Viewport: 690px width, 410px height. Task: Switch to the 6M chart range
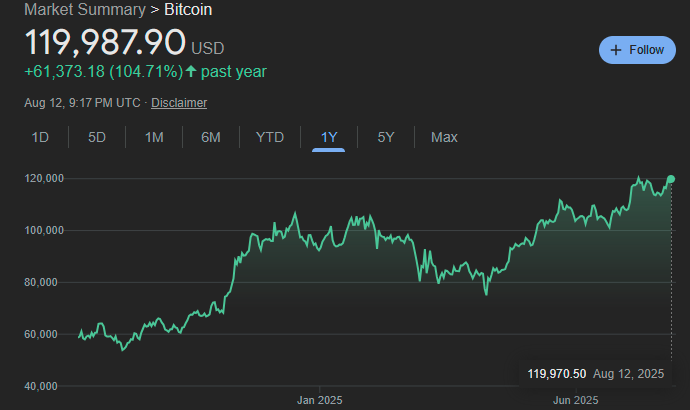pyautogui.click(x=211, y=137)
